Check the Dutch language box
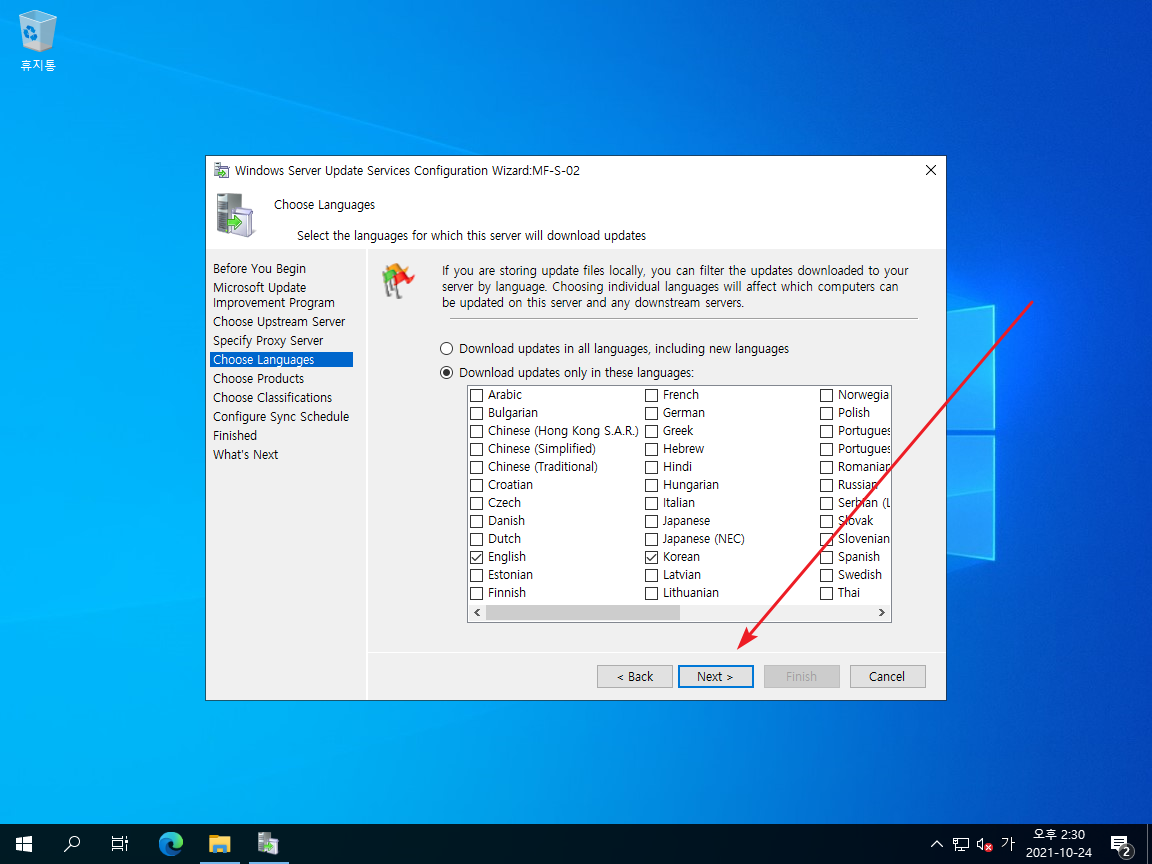 coord(477,539)
